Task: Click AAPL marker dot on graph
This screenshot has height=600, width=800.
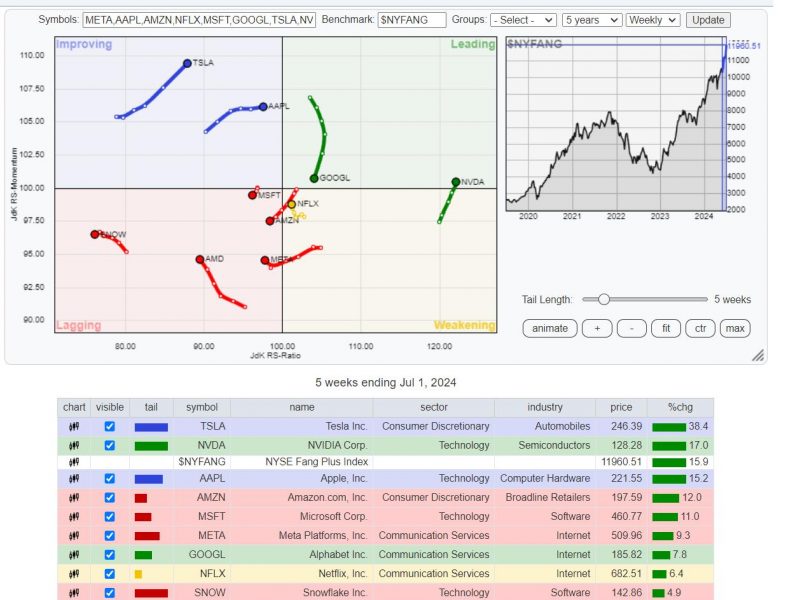Action: (263, 107)
